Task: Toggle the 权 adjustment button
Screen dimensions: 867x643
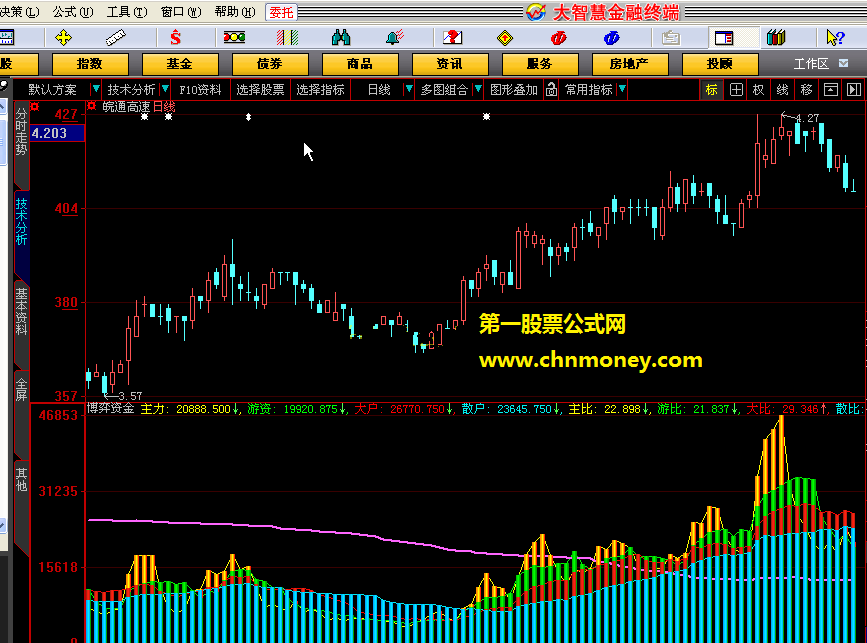Action: [759, 90]
